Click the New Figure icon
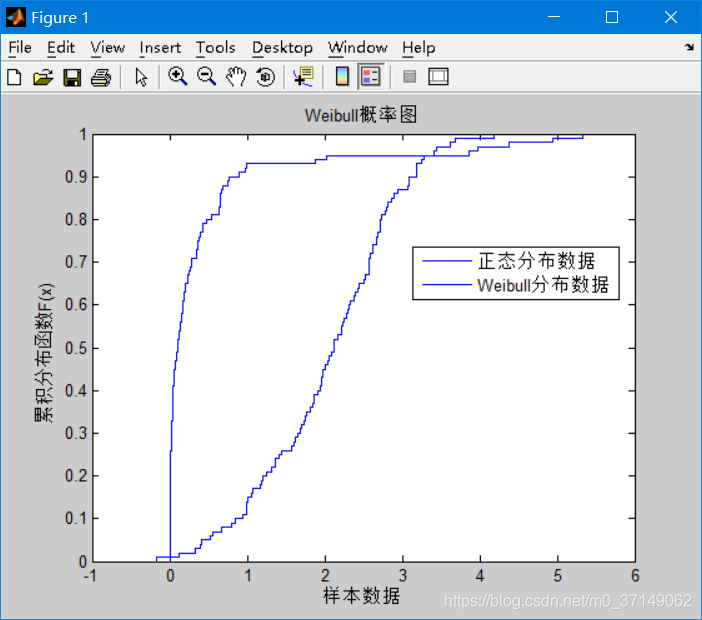Viewport: 702px width, 620px height. point(15,77)
